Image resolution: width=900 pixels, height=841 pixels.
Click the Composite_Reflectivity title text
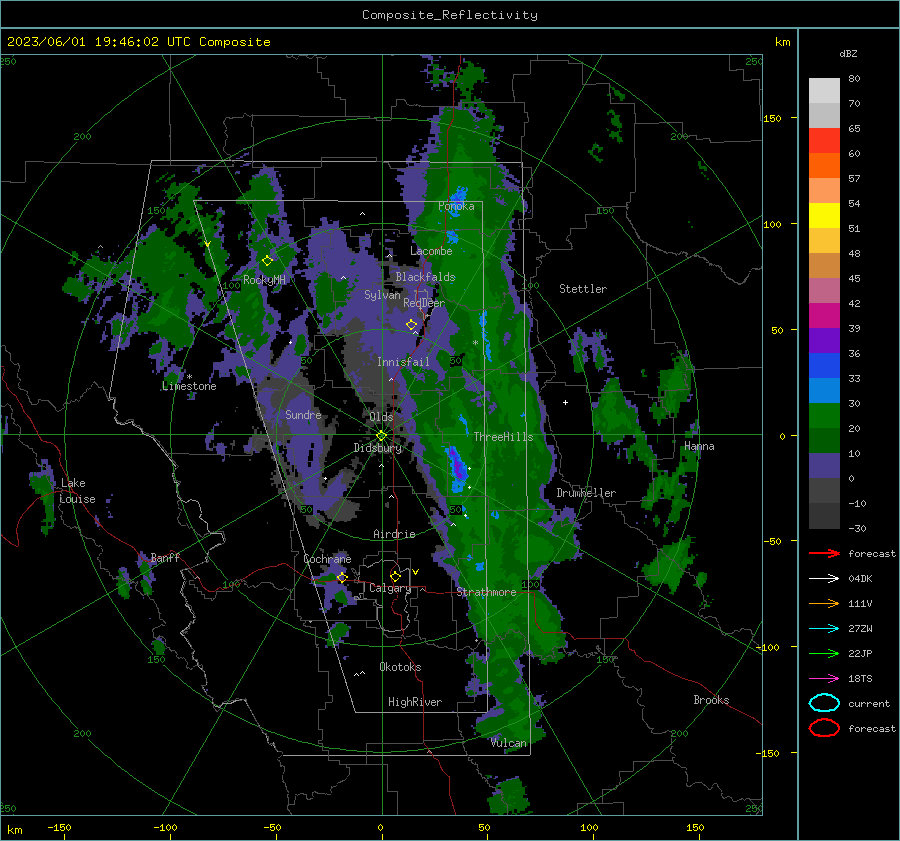pos(449,15)
